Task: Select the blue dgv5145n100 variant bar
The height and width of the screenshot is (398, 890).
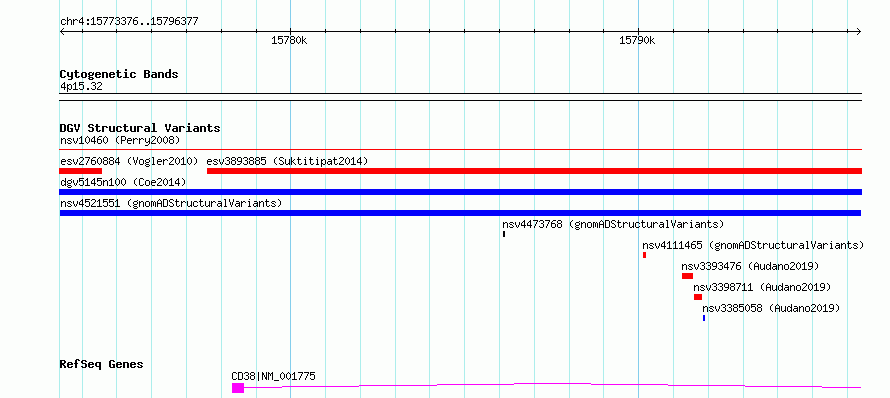Action: pos(461,192)
